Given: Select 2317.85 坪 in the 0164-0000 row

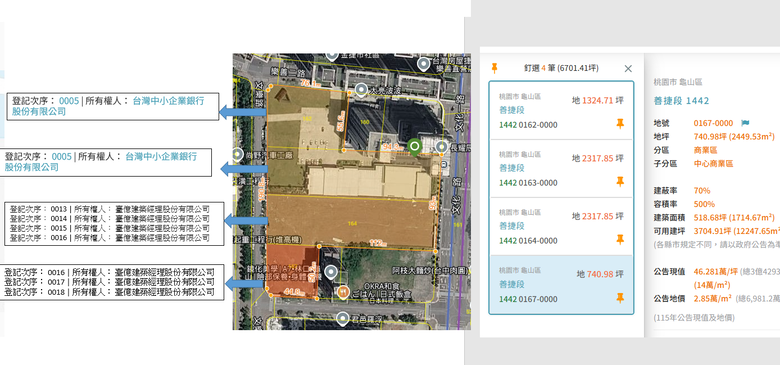Looking at the screenshot, I should (597, 216).
